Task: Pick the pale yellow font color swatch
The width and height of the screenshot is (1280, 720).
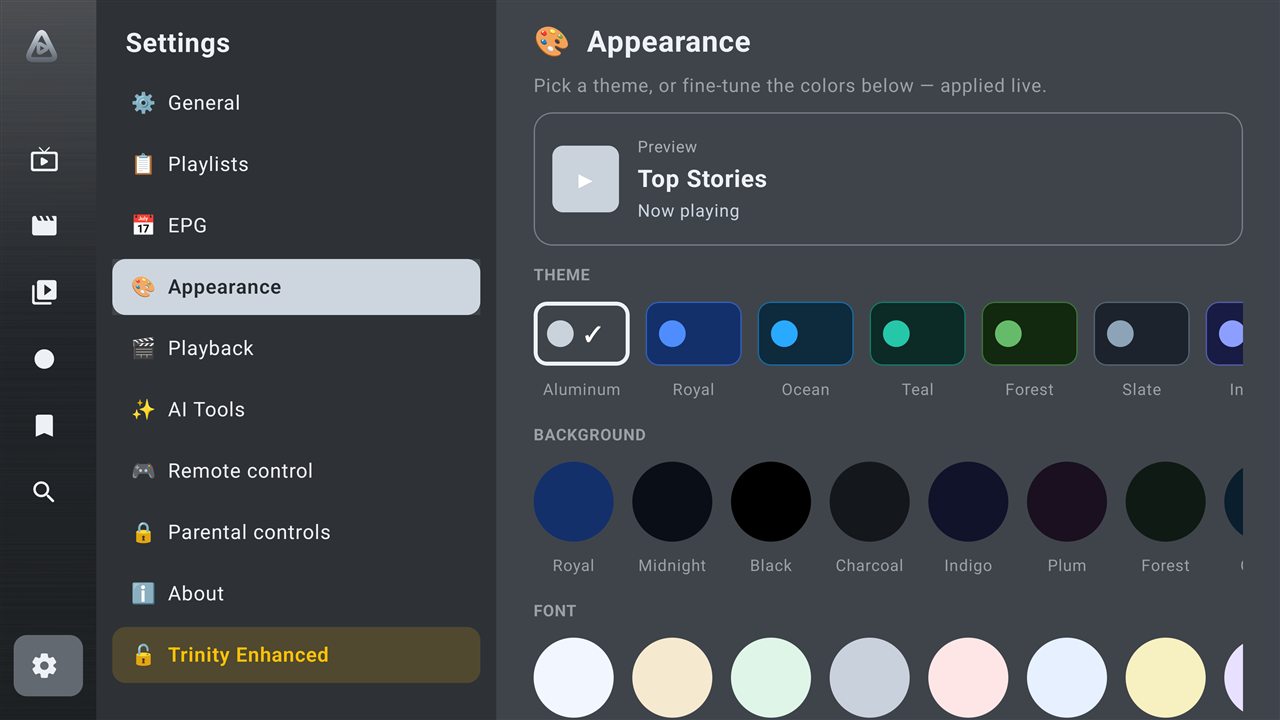Action: (x=1165, y=678)
